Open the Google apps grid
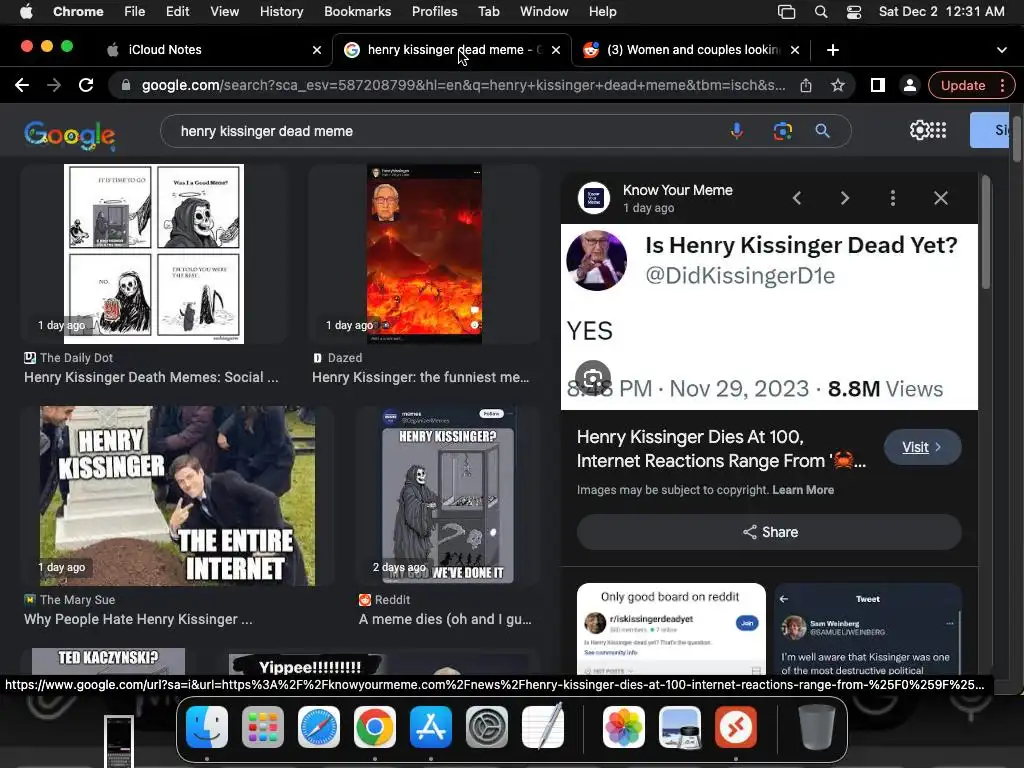 938,130
